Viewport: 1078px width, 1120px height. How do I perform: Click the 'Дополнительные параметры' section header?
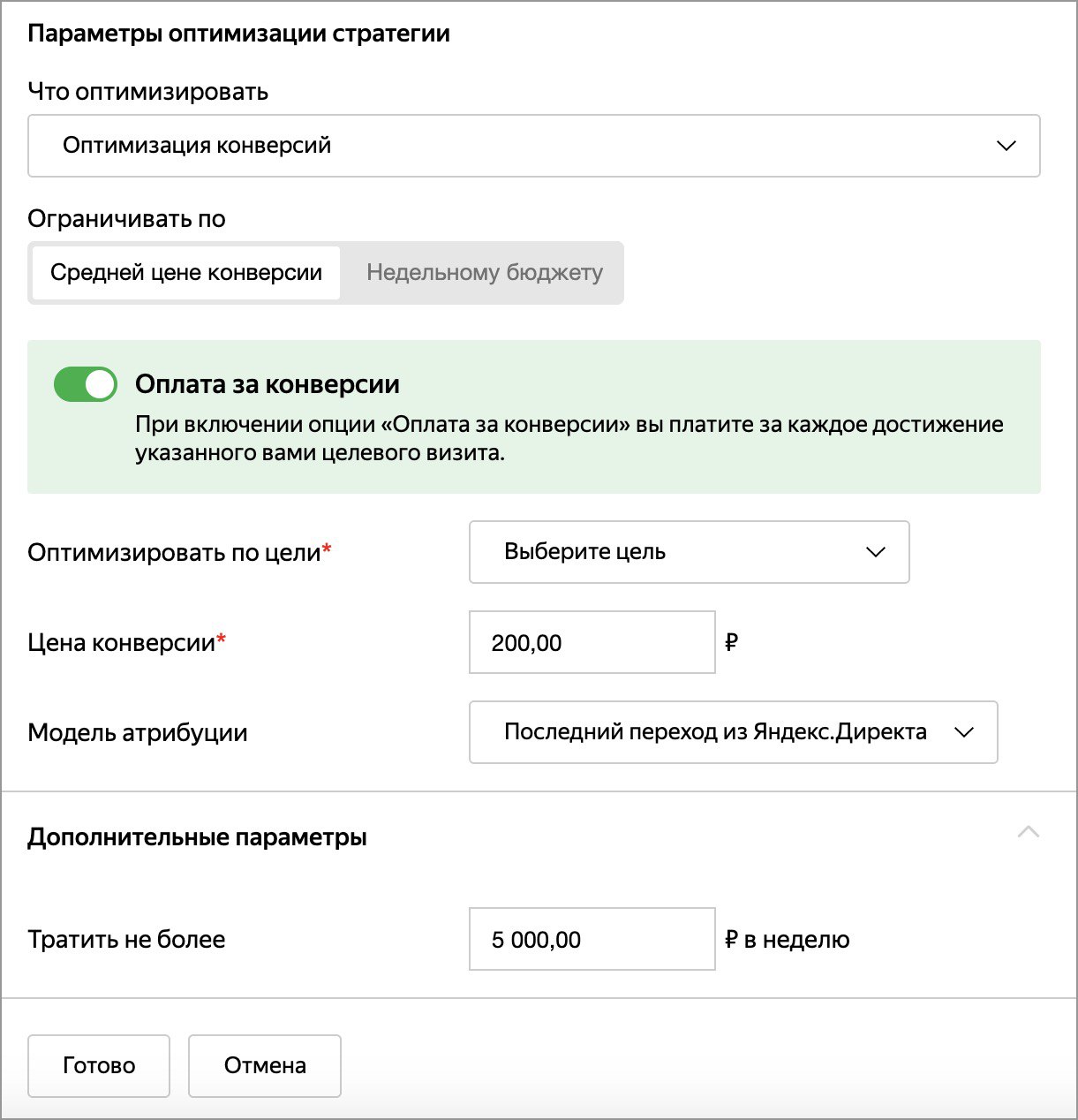click(197, 837)
